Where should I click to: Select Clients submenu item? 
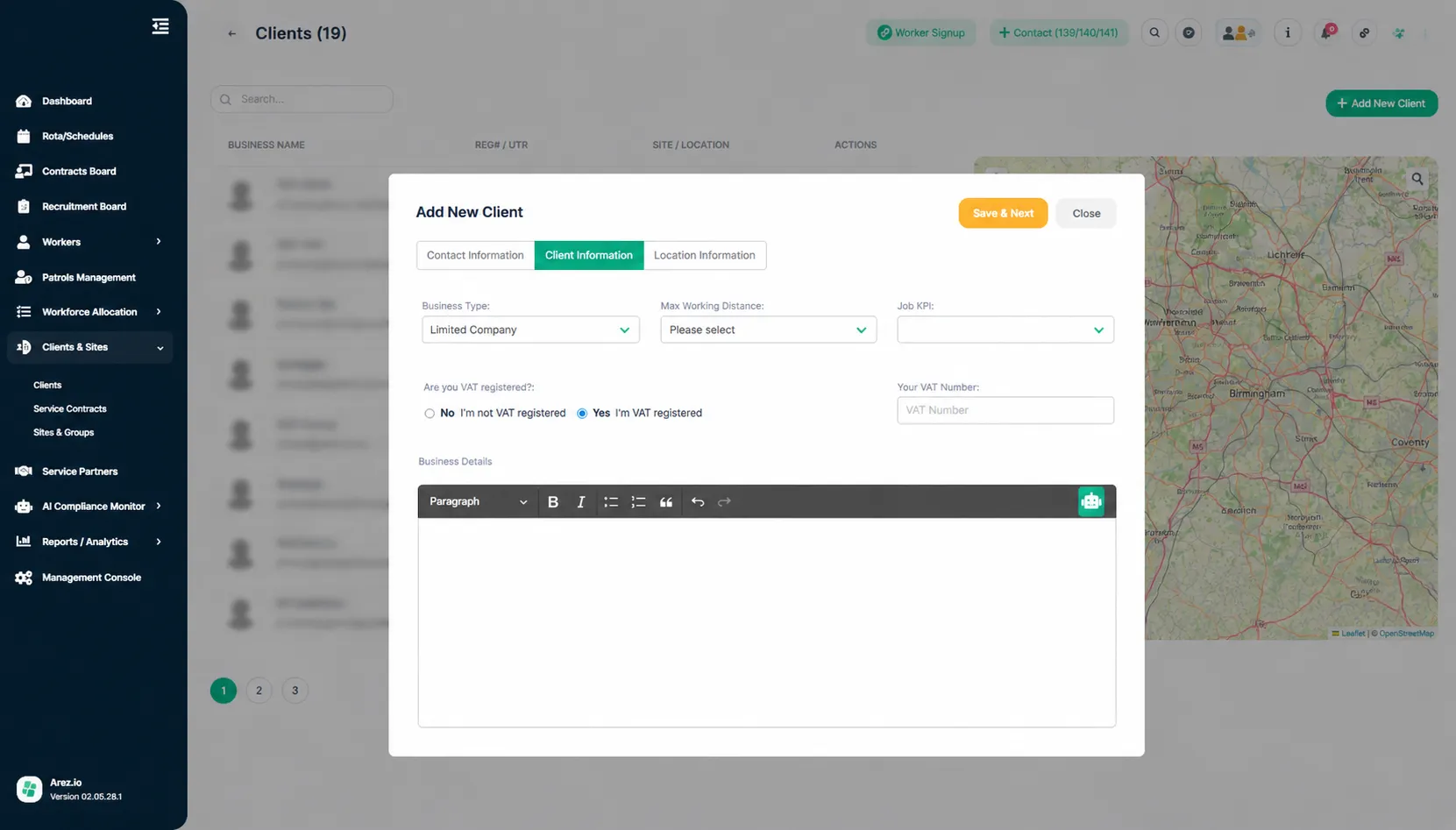tap(47, 385)
